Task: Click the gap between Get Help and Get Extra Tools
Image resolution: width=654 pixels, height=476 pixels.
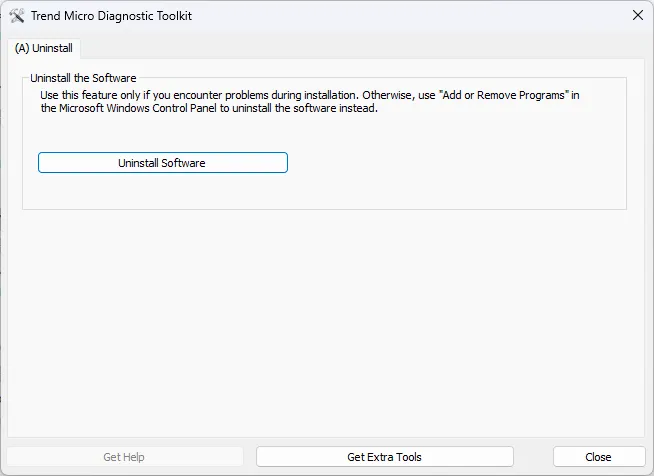Action: 248,457
